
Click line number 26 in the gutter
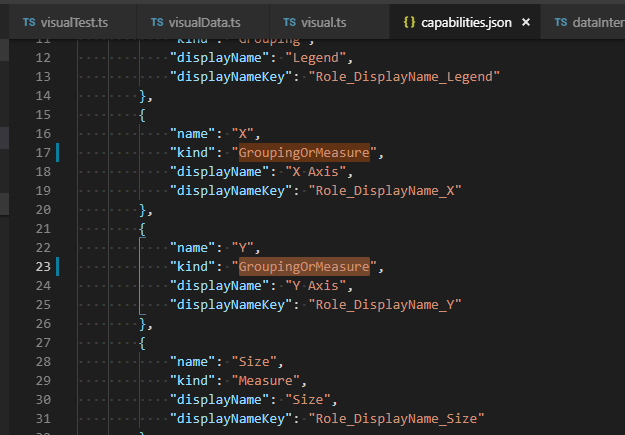click(43, 324)
